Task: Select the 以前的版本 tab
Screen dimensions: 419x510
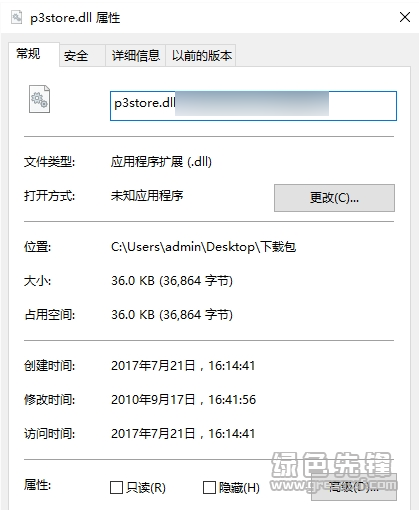Action: [x=201, y=56]
